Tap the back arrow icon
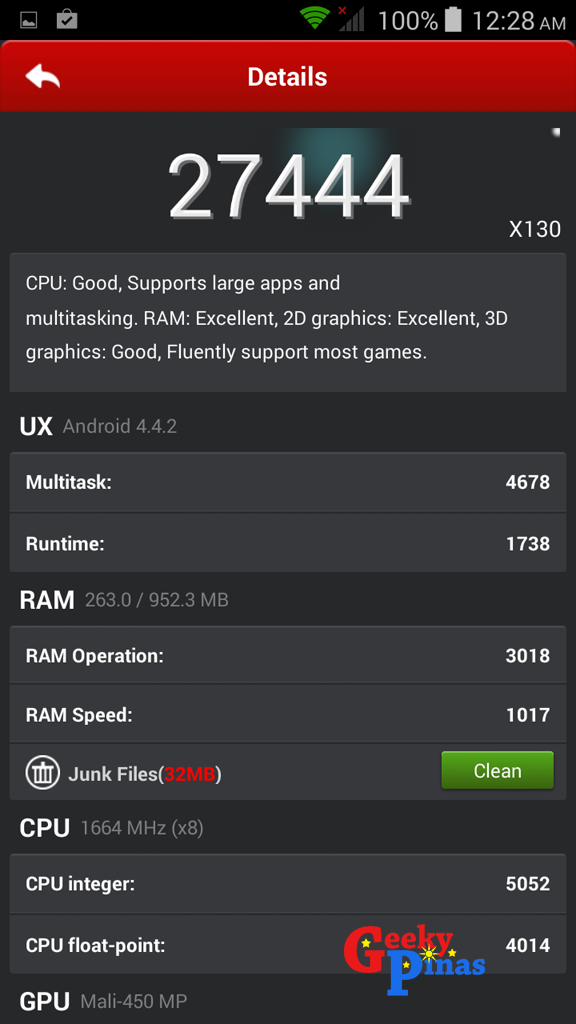 42,77
